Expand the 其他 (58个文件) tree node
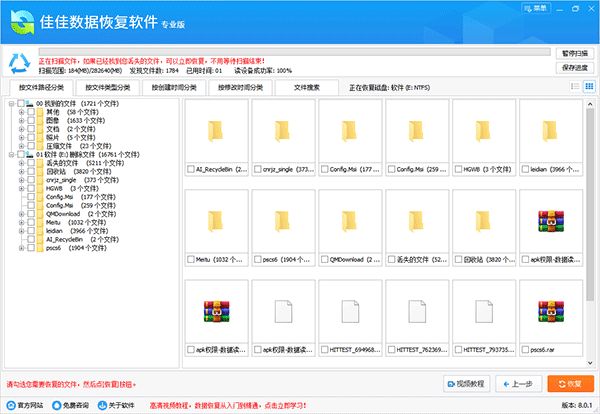Viewport: 600px width, 414px height. [21, 112]
